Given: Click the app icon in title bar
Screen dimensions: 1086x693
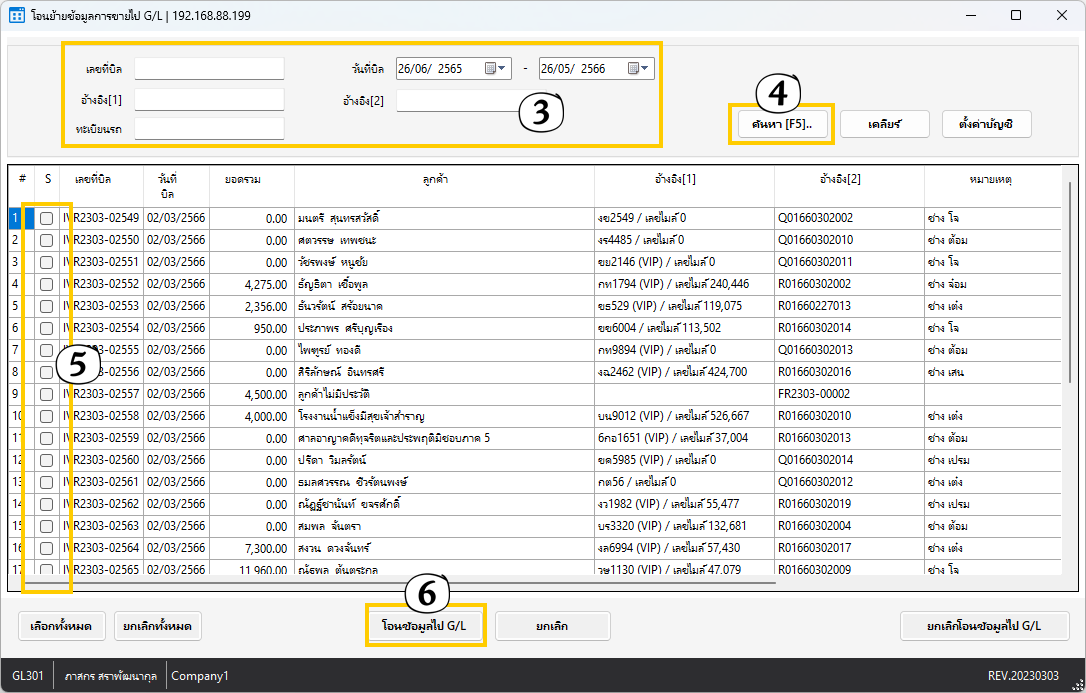Looking at the screenshot, I should point(17,16).
